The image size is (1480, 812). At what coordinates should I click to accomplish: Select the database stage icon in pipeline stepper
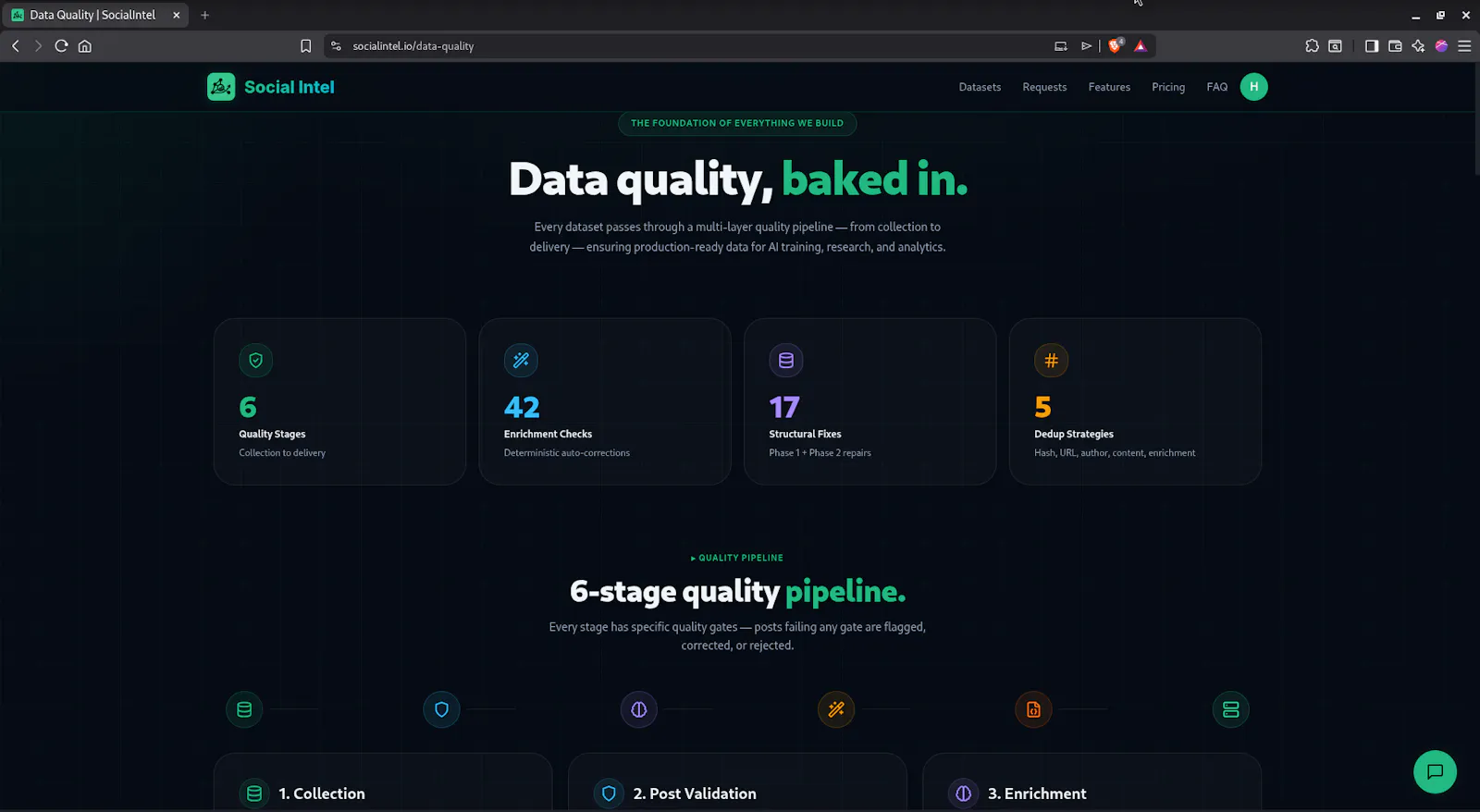(x=244, y=709)
